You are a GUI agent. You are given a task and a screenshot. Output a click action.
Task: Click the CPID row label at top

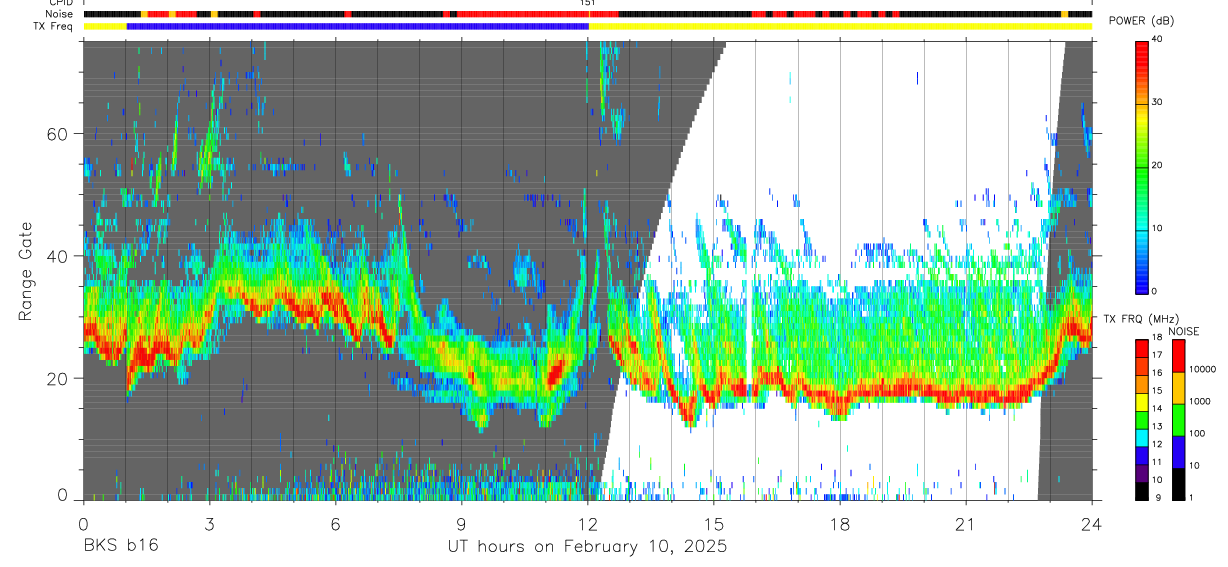[60, 3]
